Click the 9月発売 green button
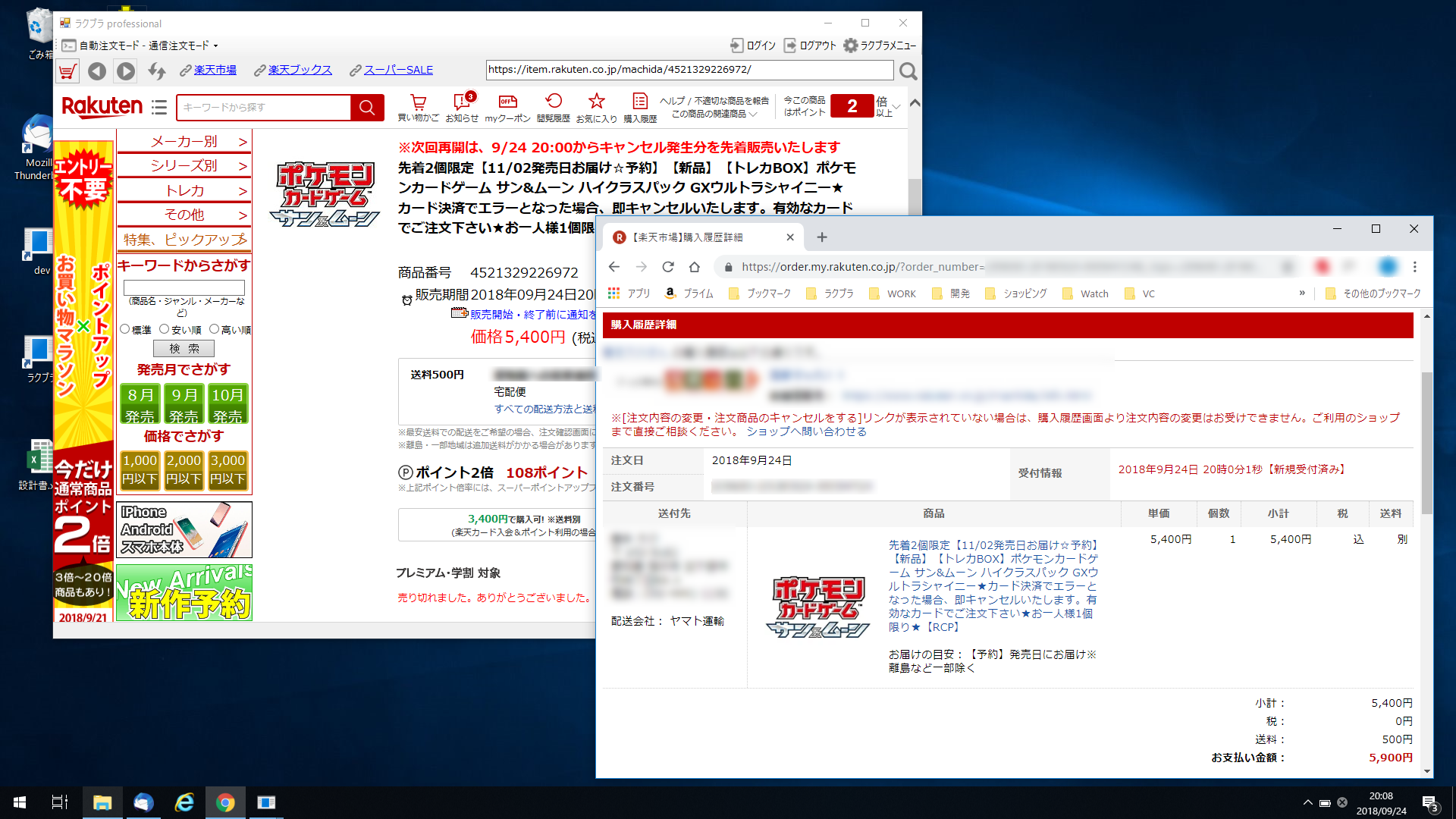Image resolution: width=1456 pixels, height=819 pixels. tap(184, 404)
